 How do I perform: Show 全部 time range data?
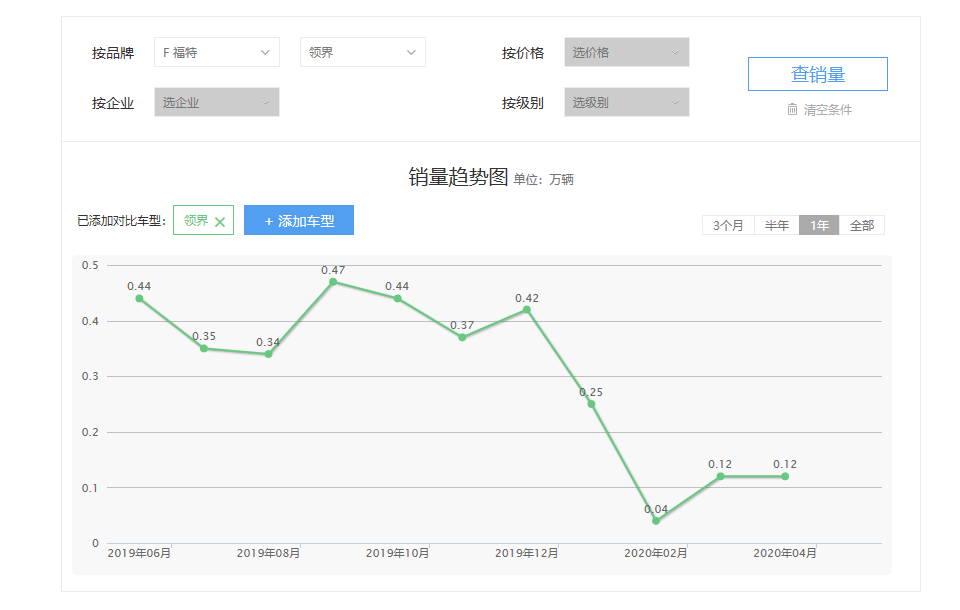coord(862,225)
